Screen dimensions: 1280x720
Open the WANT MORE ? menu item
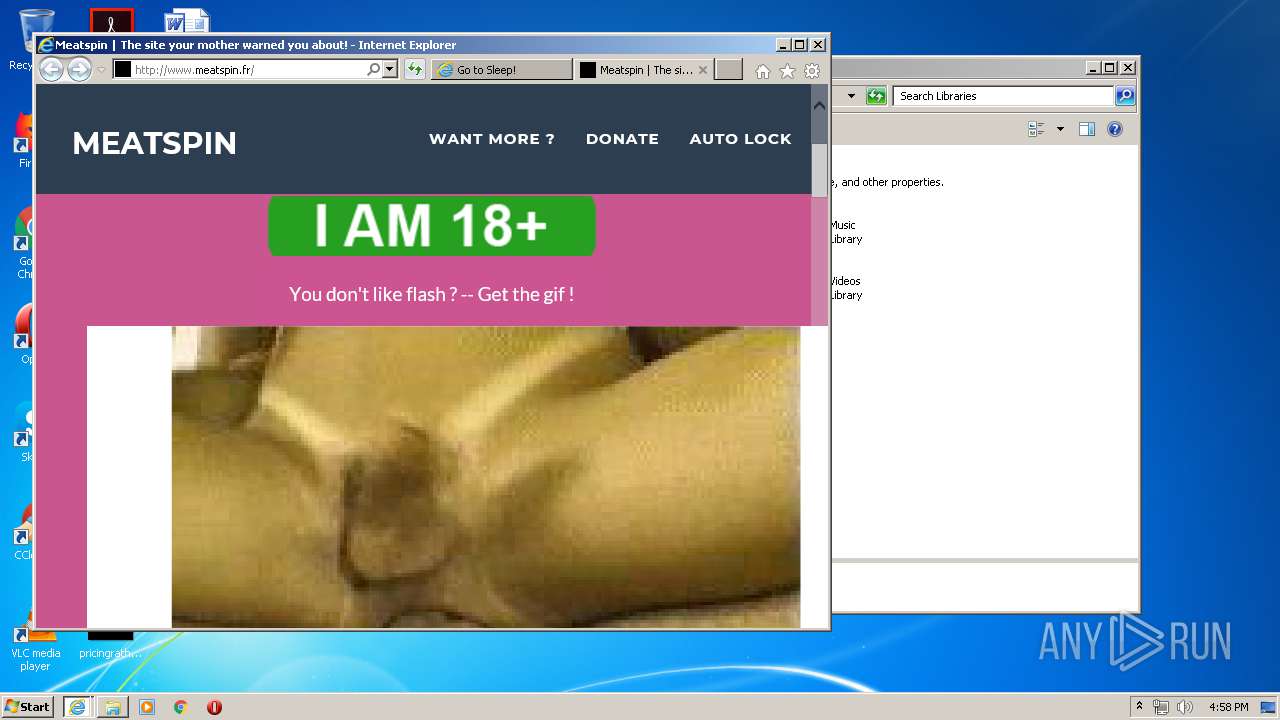pos(492,139)
